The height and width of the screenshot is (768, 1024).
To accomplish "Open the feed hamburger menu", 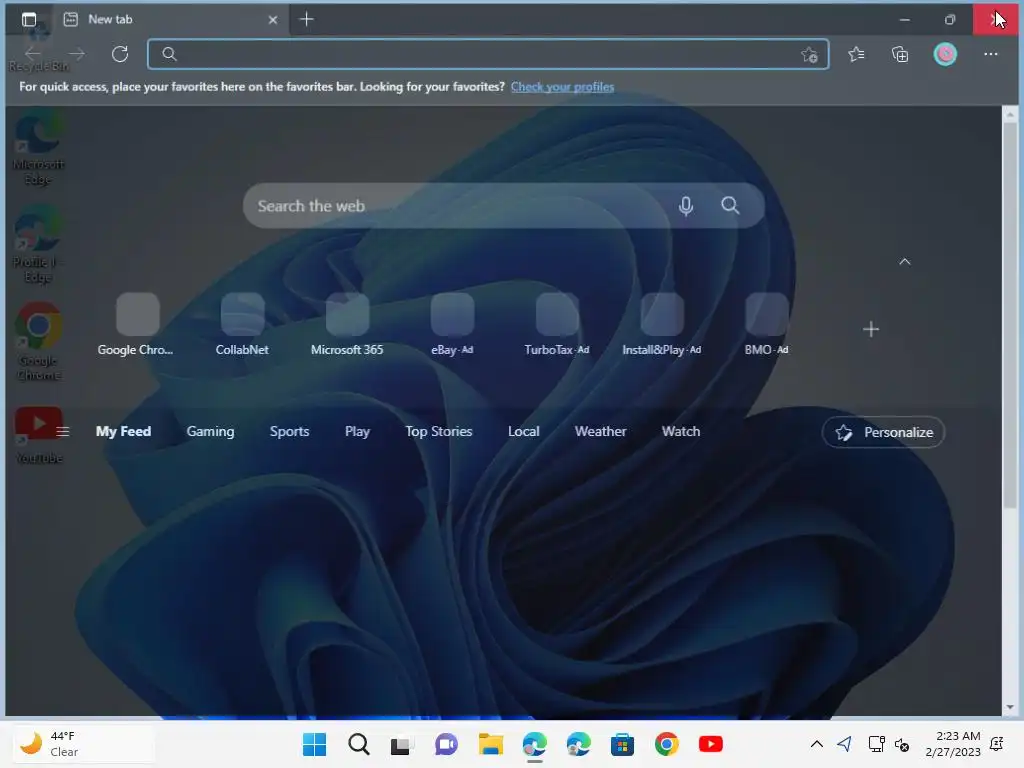I will point(63,432).
